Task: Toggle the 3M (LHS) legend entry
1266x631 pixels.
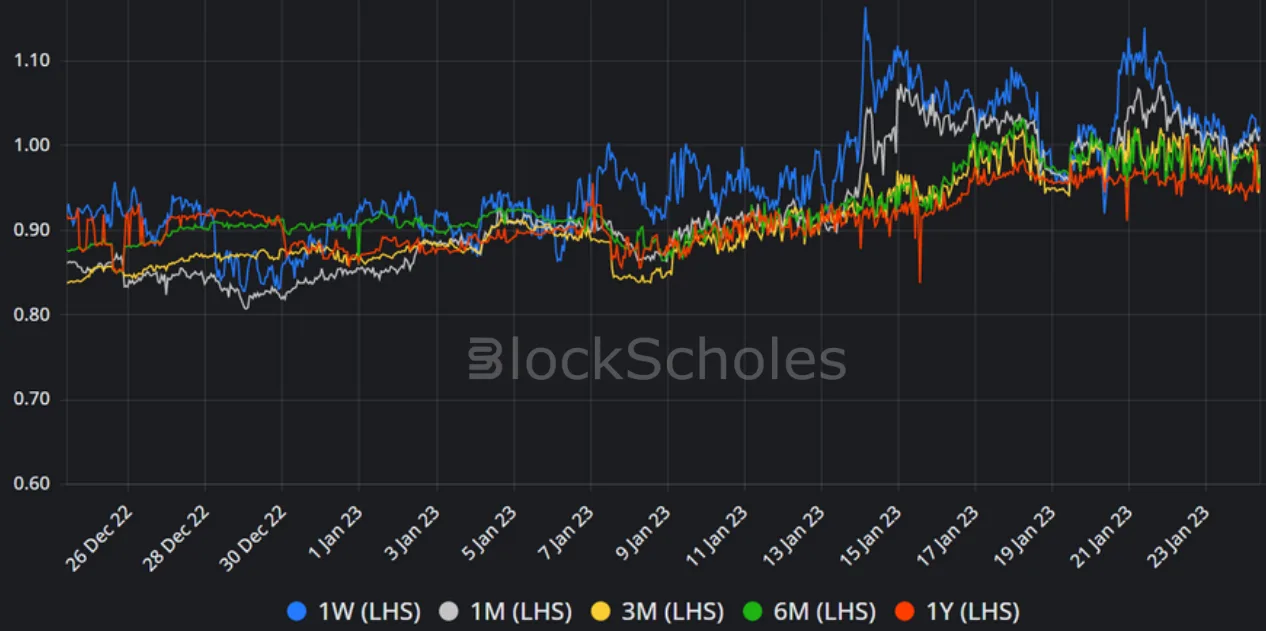Action: pos(656,610)
